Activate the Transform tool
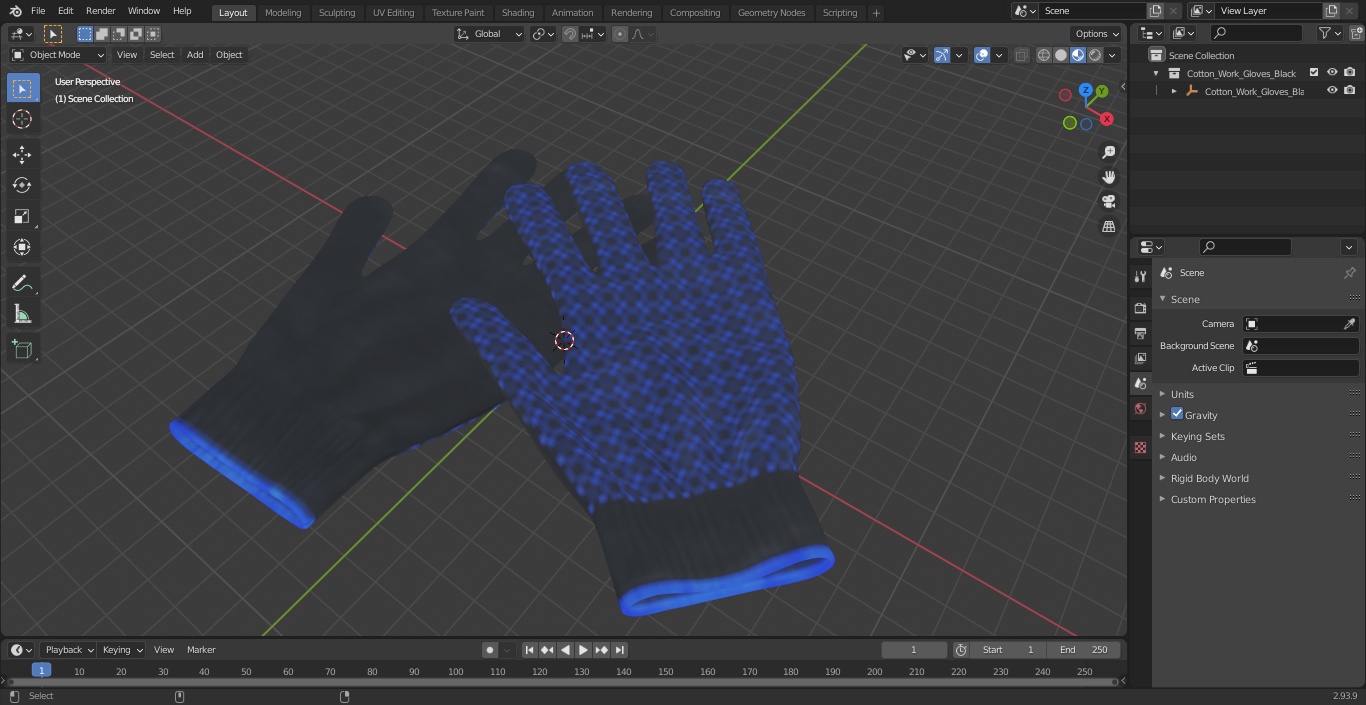This screenshot has height=705, width=1366. point(22,247)
